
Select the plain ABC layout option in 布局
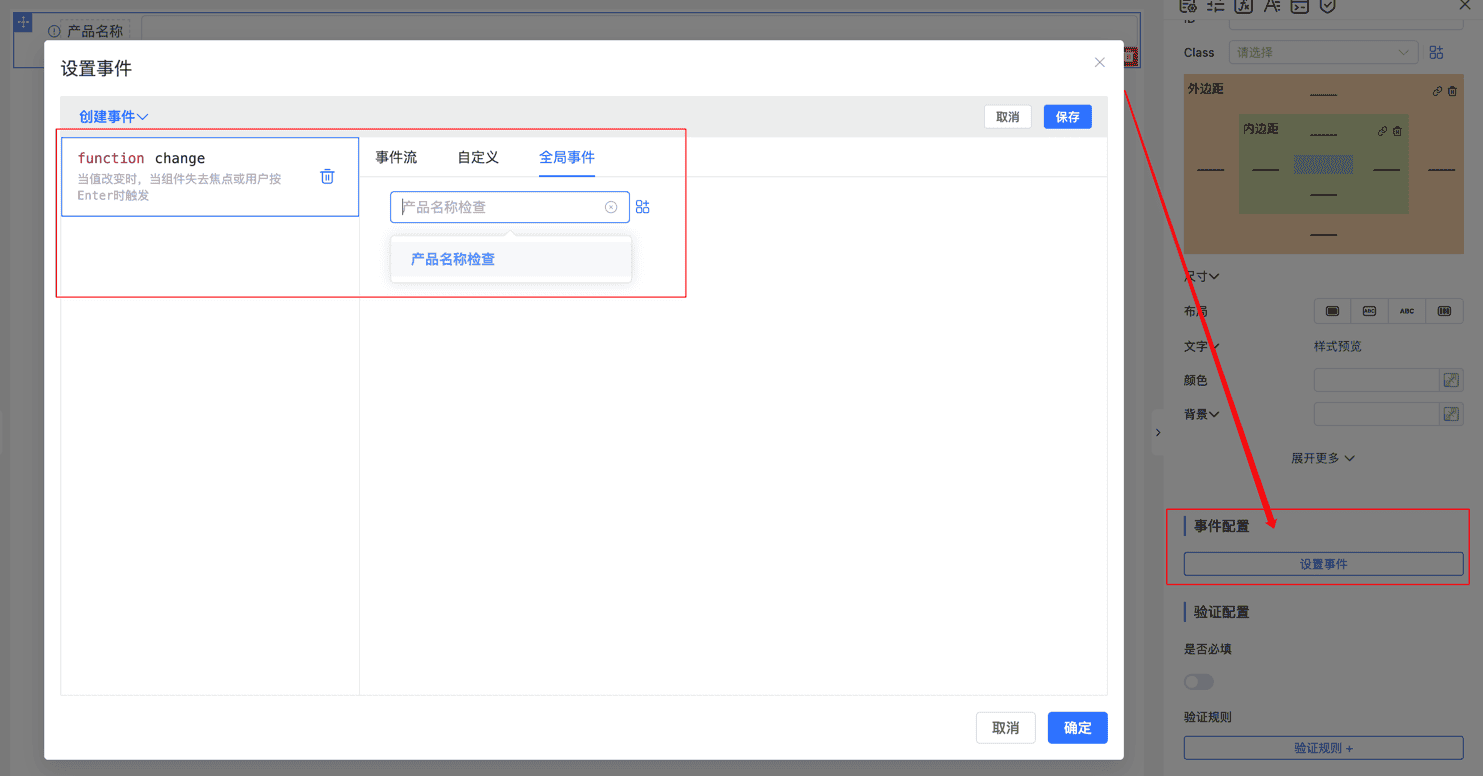pos(1406,311)
